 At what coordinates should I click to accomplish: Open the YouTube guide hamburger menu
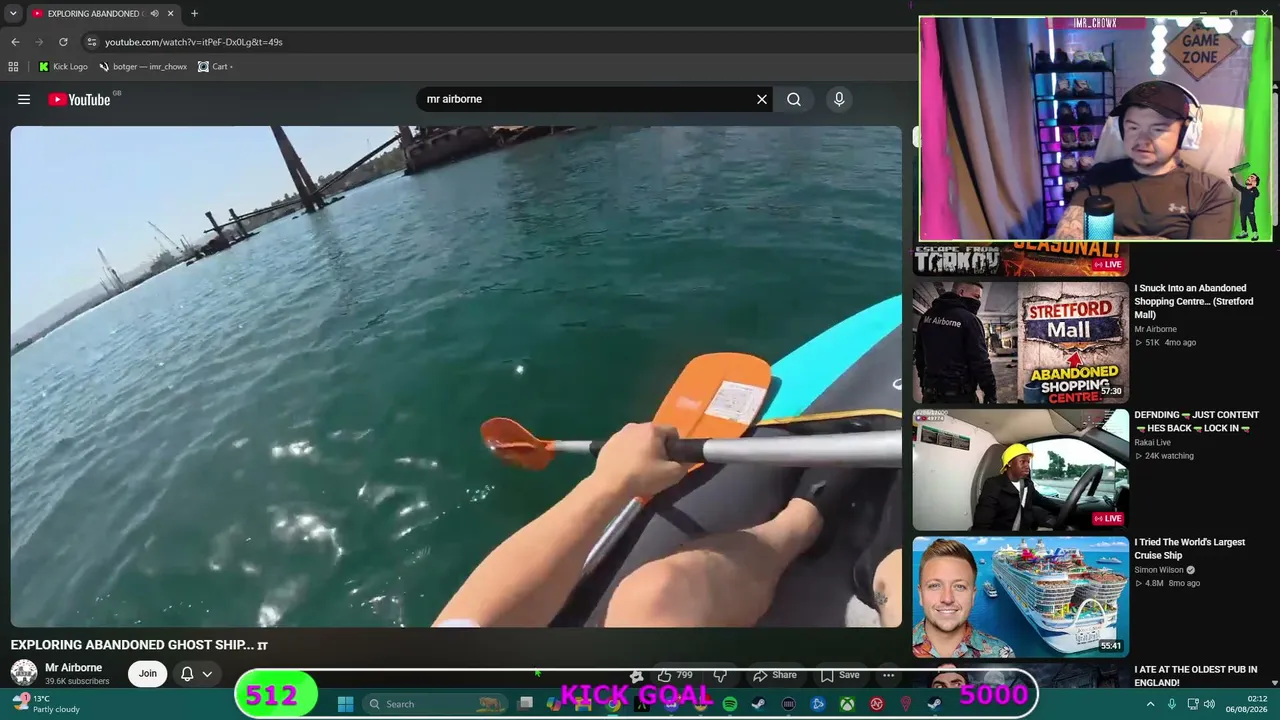tap(24, 99)
